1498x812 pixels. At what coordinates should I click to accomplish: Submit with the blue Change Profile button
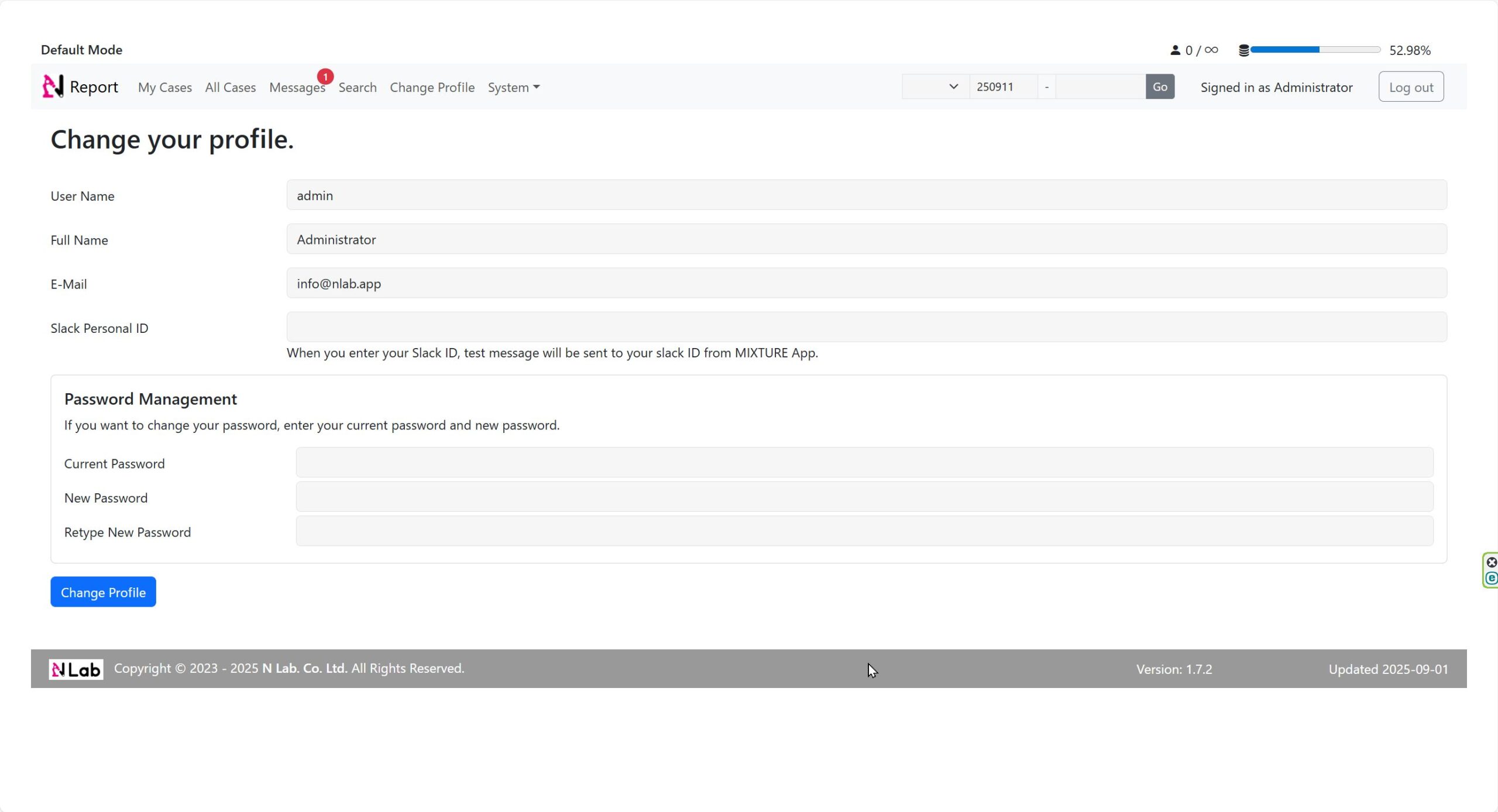[103, 592]
